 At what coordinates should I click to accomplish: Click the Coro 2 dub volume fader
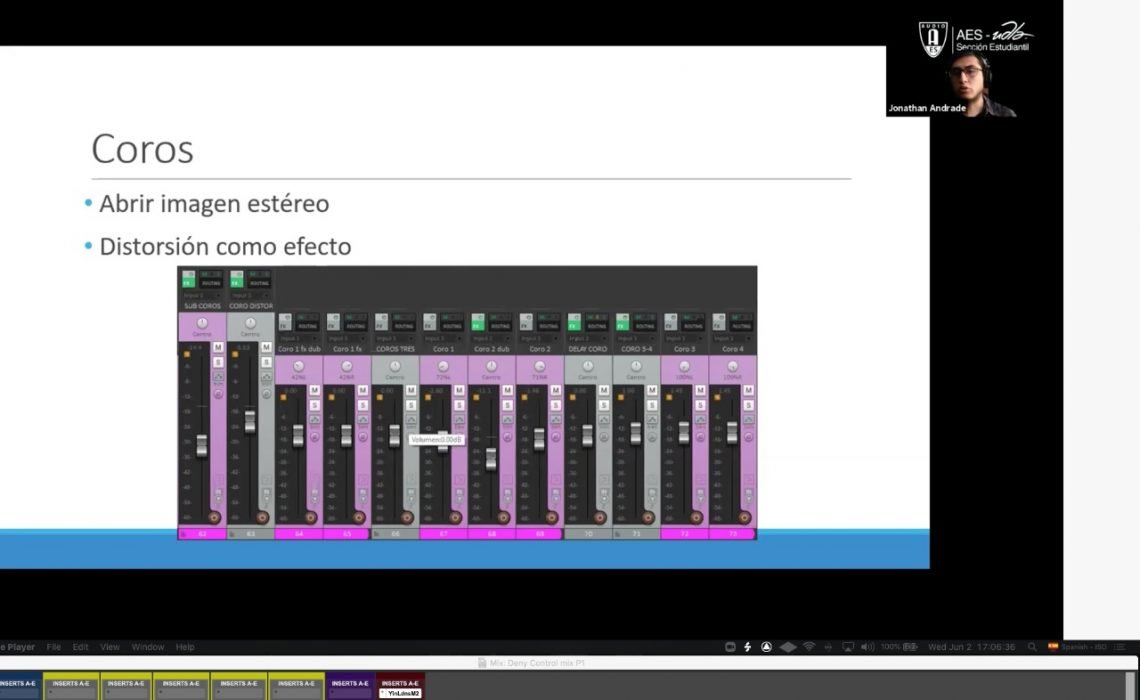click(x=490, y=459)
